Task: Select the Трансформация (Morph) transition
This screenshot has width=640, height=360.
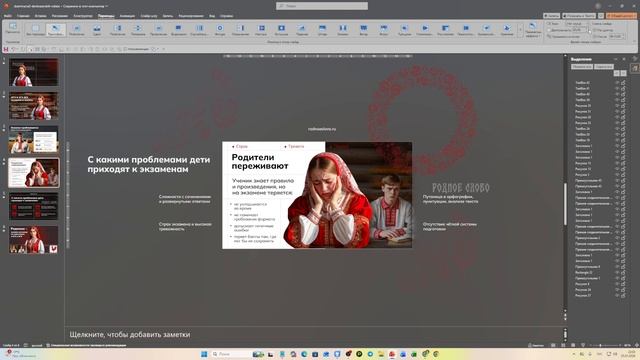Action: pyautogui.click(x=56, y=29)
